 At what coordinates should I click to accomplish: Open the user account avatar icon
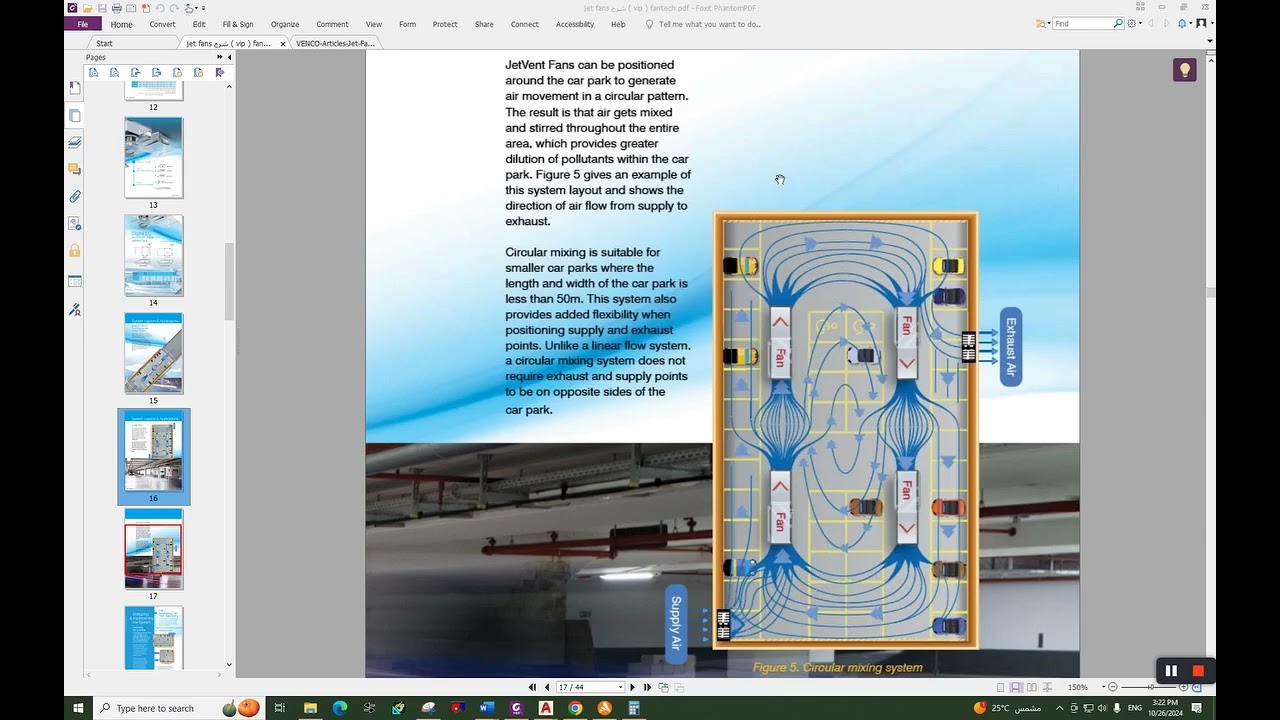pos(1202,23)
